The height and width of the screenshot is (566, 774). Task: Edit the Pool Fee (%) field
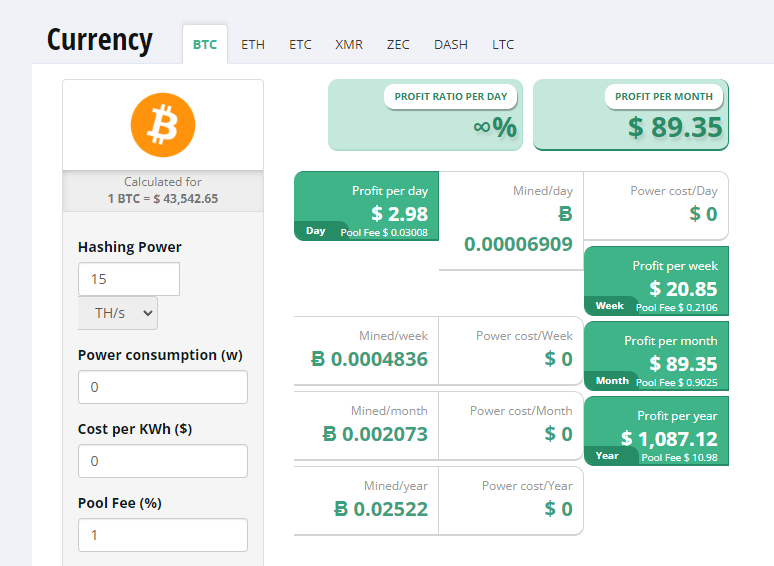162,535
